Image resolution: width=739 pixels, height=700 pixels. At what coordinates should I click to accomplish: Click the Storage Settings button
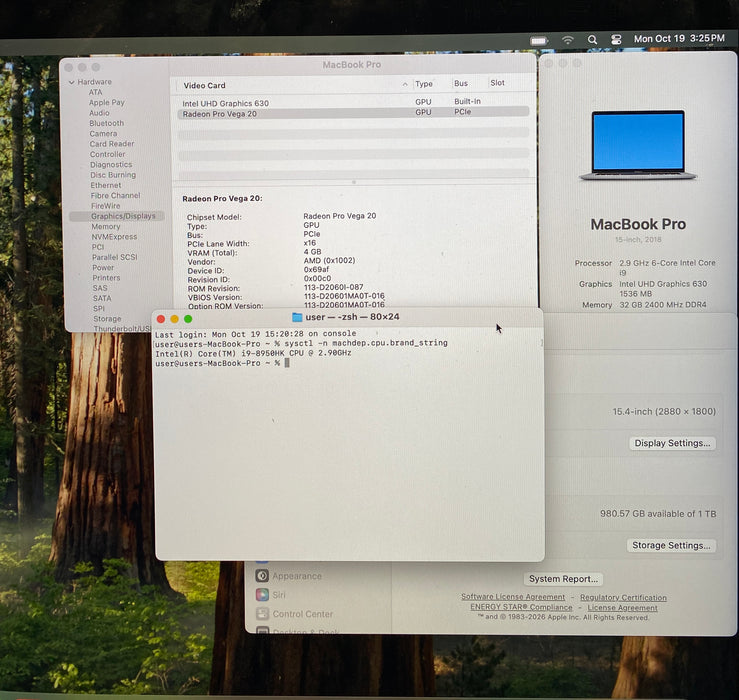point(671,545)
